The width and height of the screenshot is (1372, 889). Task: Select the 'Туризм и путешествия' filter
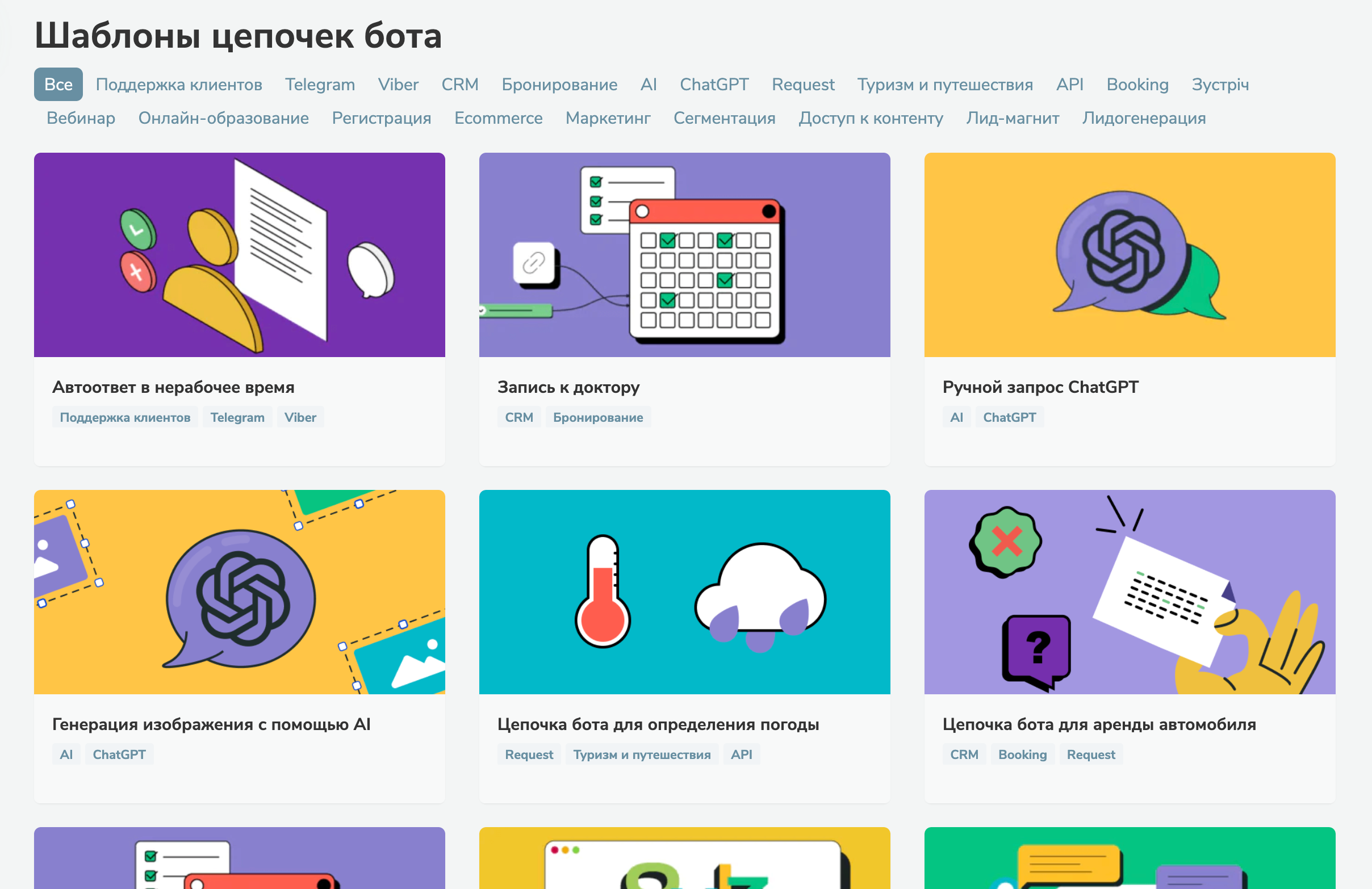tap(946, 84)
